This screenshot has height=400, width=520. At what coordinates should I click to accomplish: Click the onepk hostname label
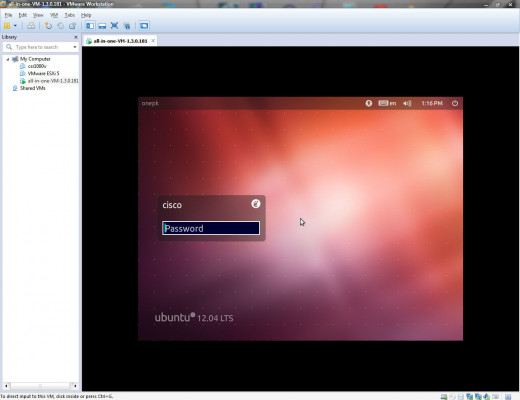pos(150,103)
